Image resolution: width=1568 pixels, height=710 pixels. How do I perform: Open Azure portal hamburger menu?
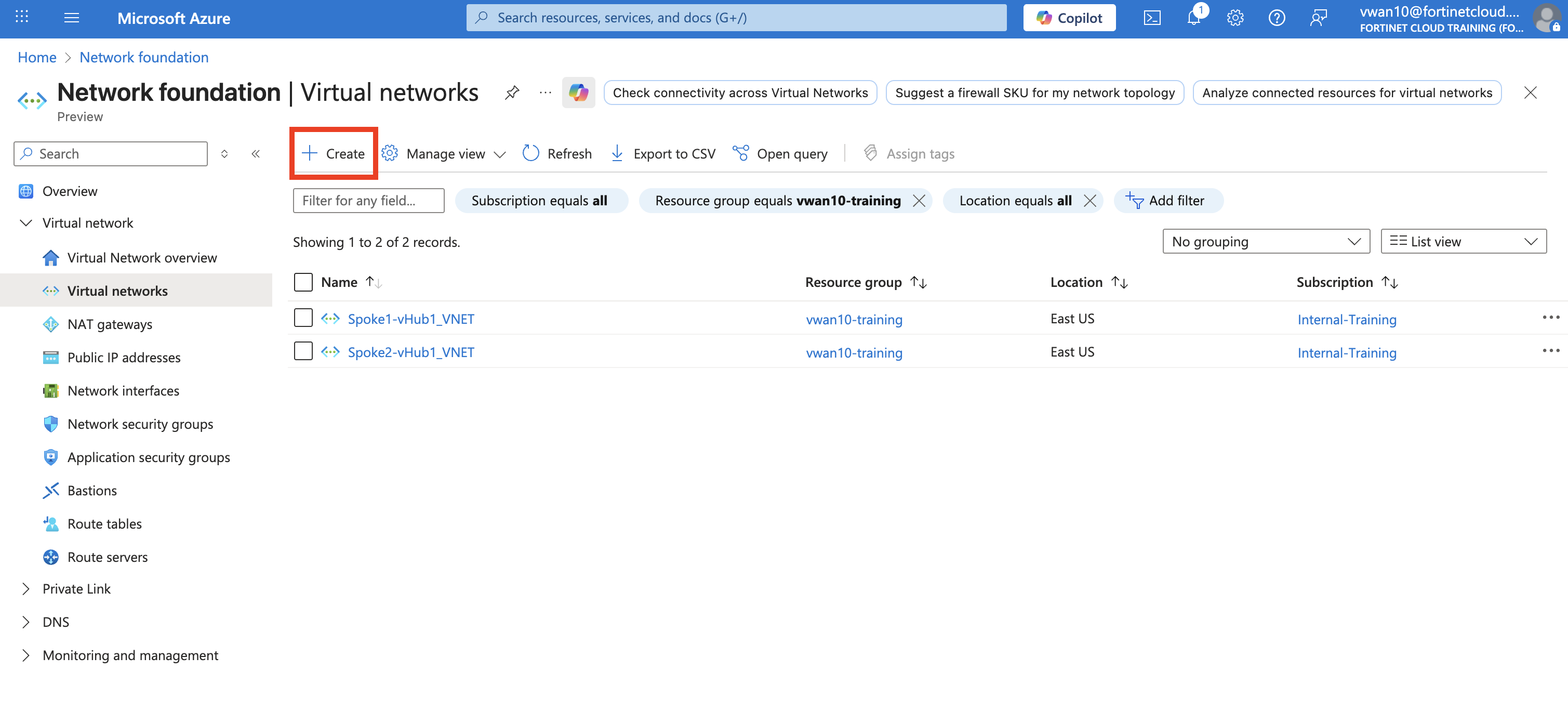coord(72,18)
